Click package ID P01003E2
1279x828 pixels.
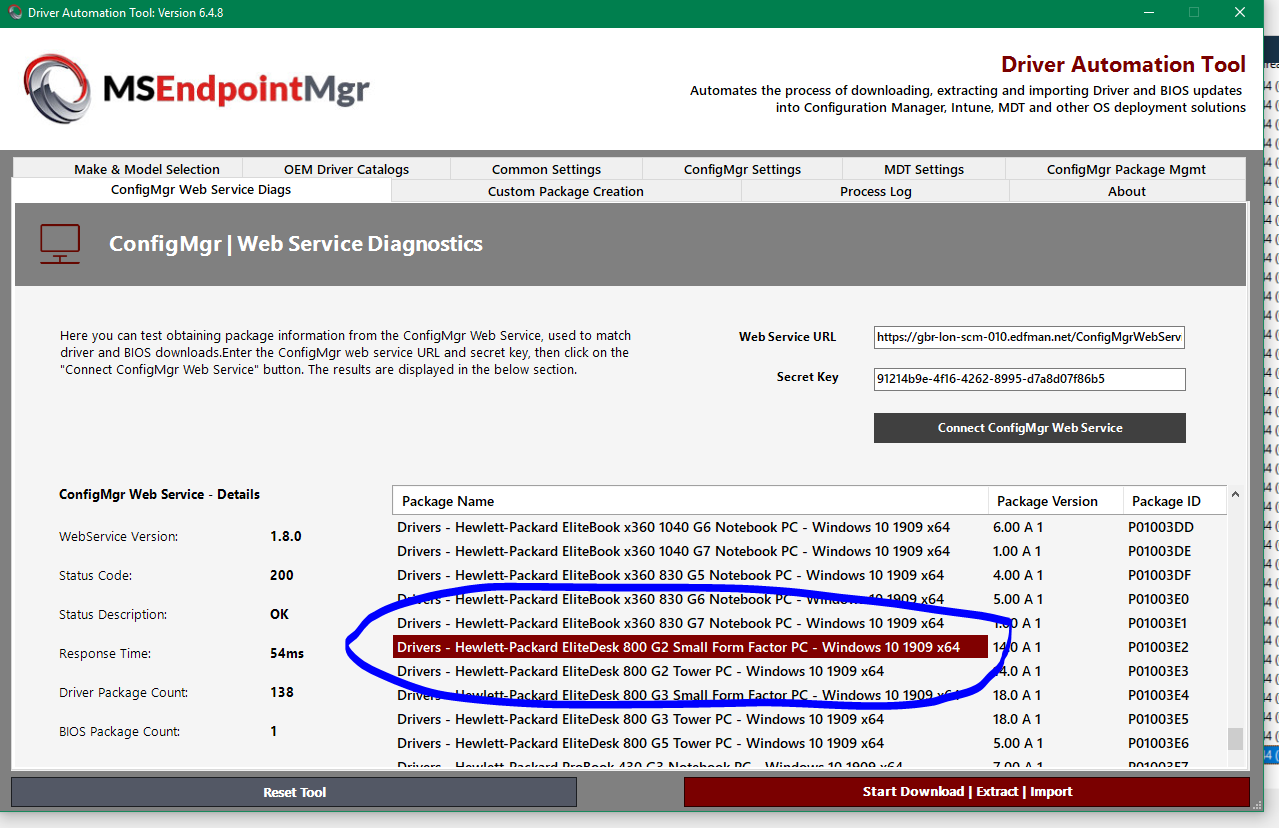[1158, 647]
